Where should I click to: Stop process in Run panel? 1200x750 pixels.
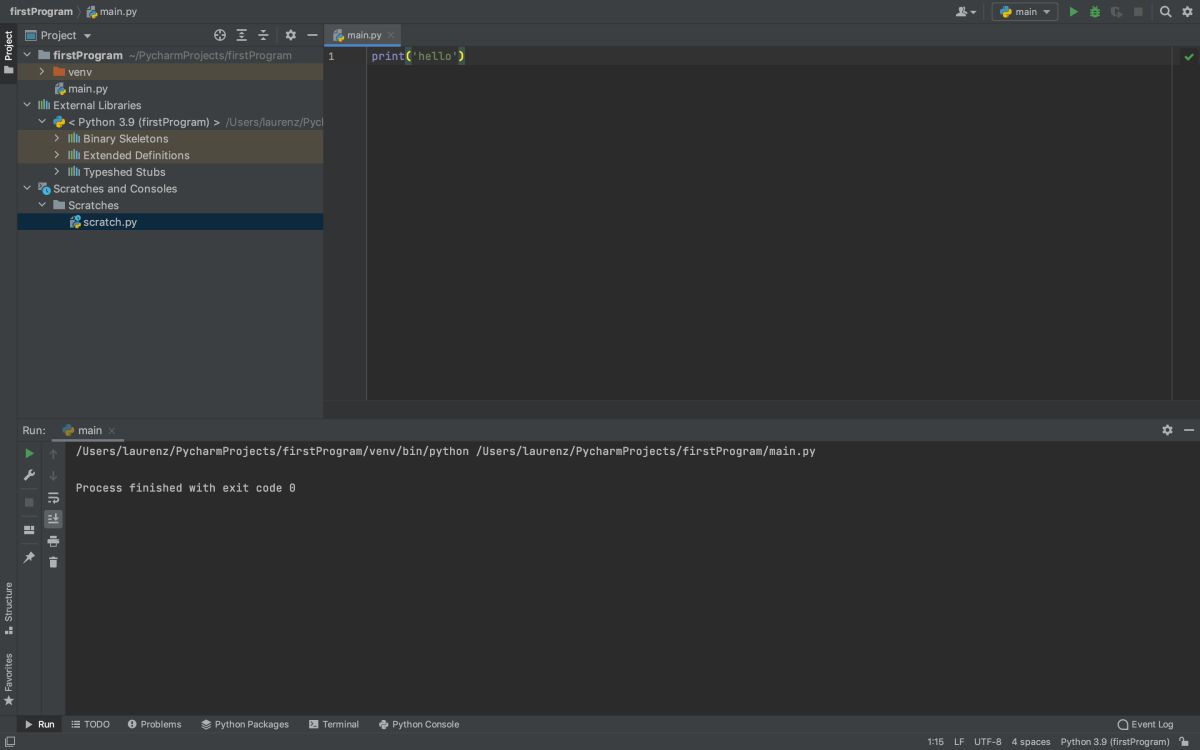click(29, 502)
